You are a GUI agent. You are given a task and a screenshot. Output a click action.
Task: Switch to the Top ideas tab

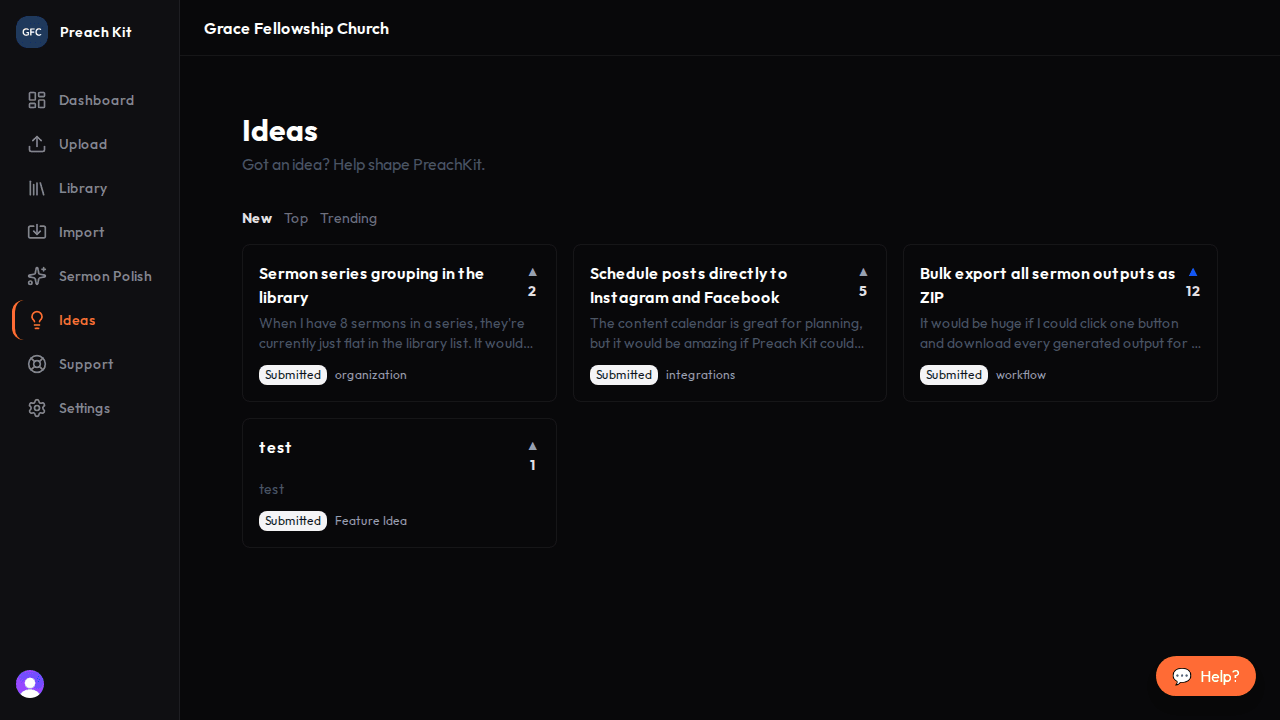(296, 218)
